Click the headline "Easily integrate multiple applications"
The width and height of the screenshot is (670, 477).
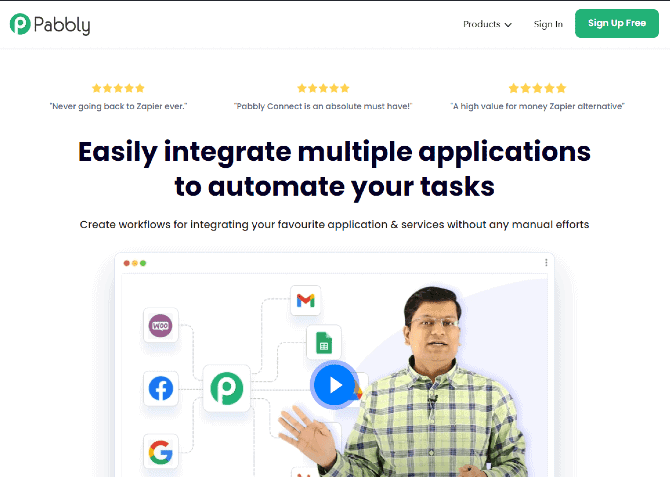click(x=334, y=152)
